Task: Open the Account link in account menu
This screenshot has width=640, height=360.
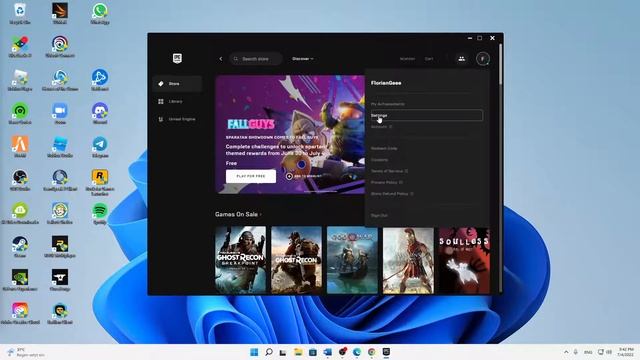Action: coord(381,127)
